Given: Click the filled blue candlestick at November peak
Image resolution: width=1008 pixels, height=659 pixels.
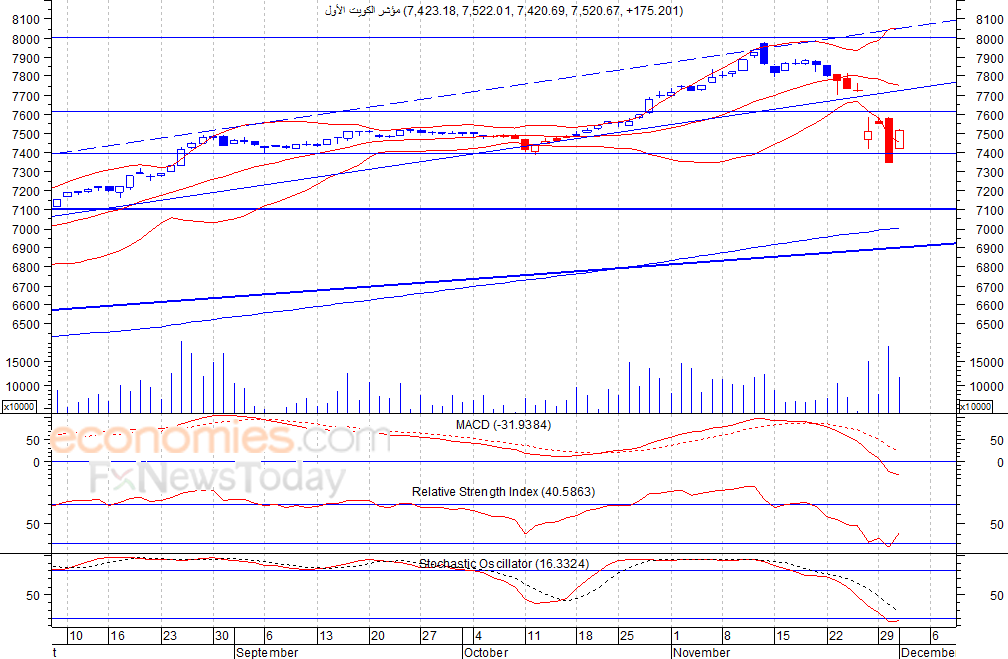Looking at the screenshot, I should 764,53.
